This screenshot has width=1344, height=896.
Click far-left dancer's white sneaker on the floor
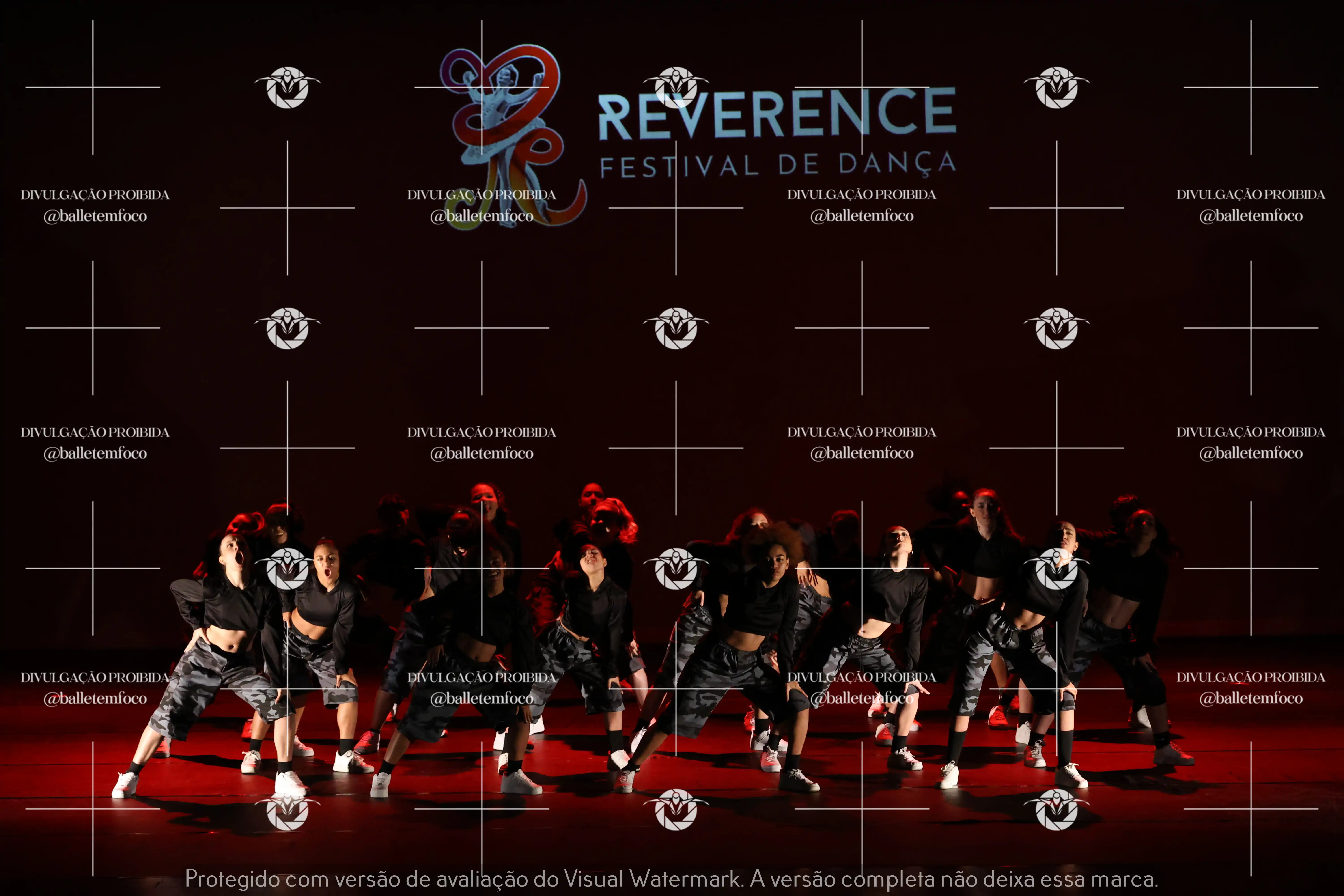coord(125,785)
